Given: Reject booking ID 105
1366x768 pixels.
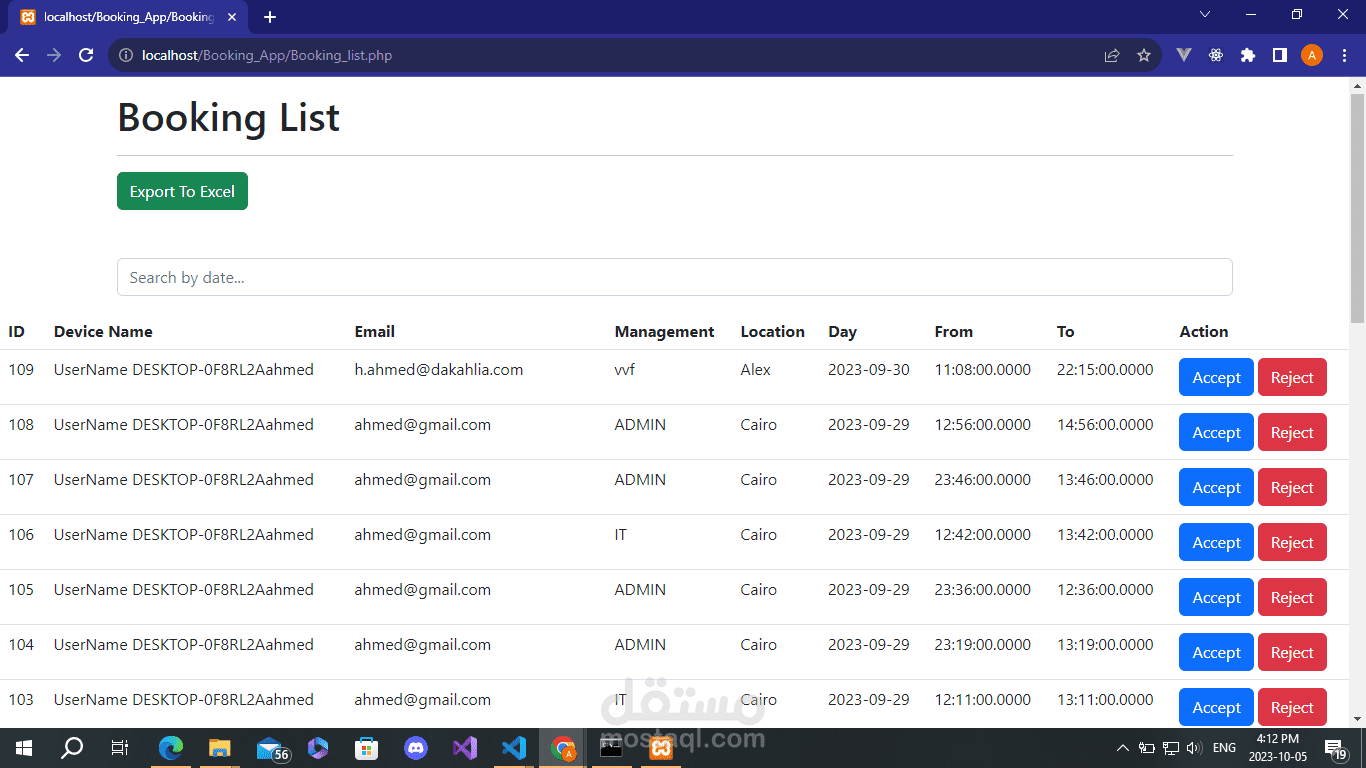Looking at the screenshot, I should pos(1292,597).
